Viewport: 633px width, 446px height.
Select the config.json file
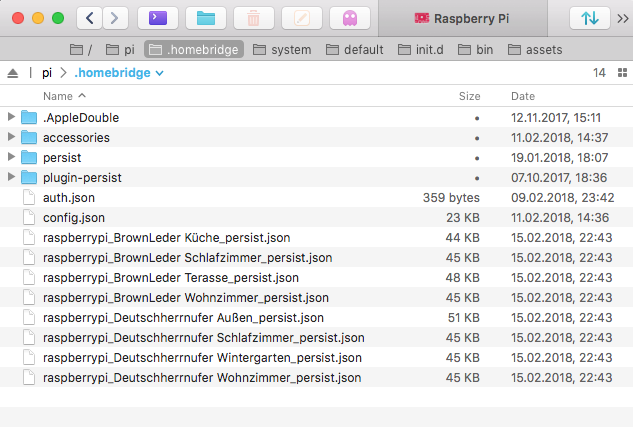(x=74, y=217)
